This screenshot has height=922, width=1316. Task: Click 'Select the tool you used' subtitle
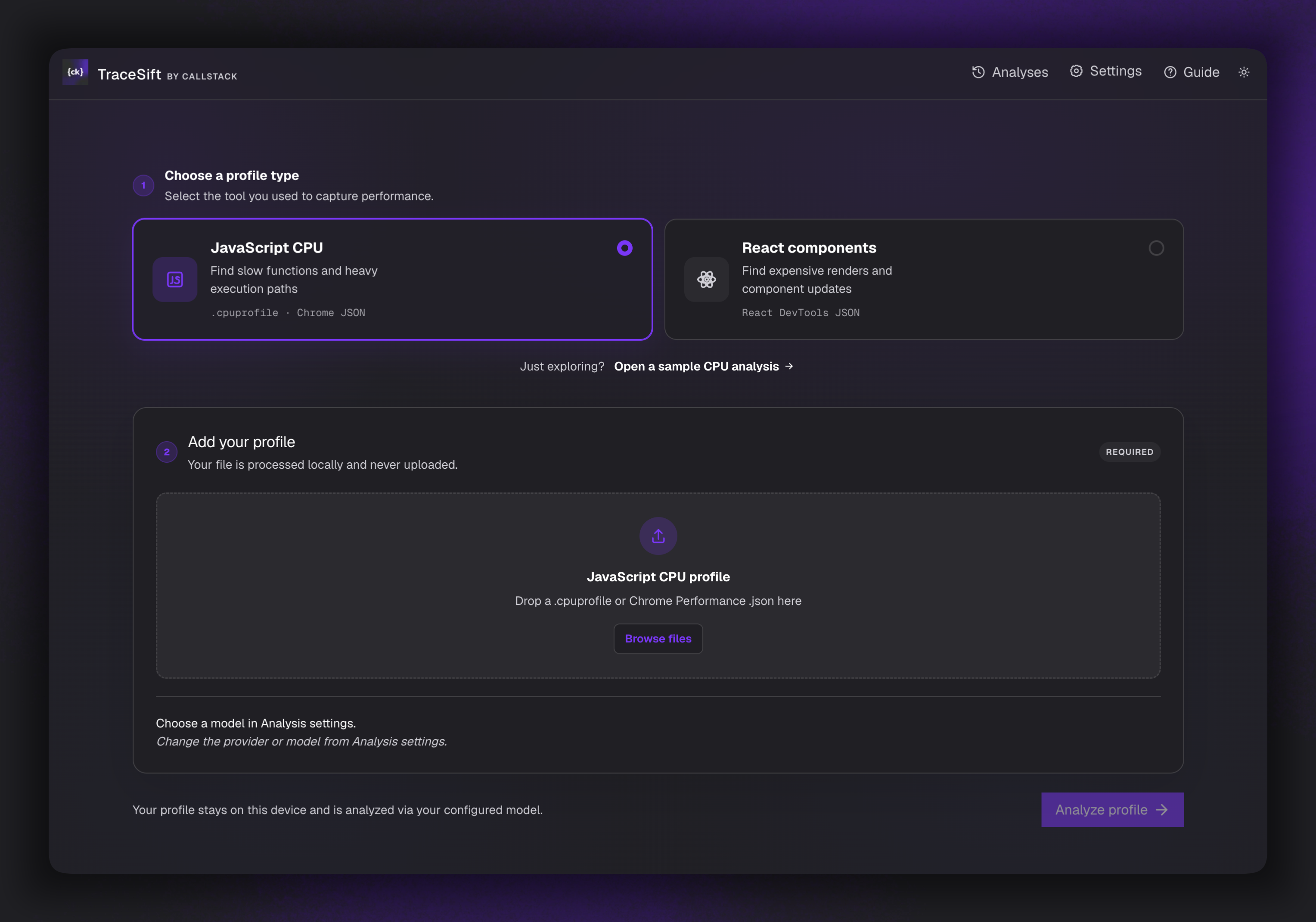click(299, 196)
